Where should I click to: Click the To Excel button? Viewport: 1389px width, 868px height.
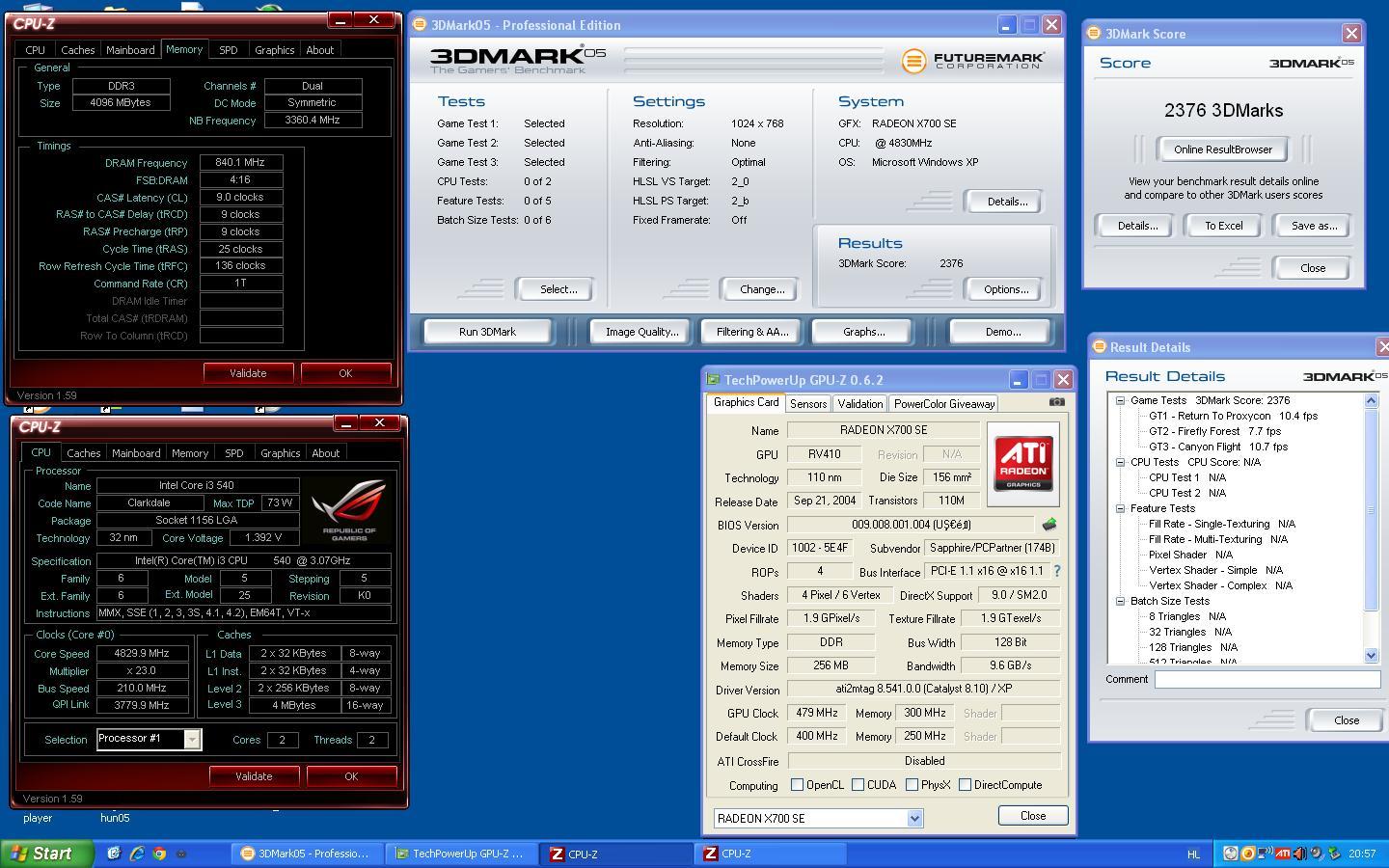1223,226
